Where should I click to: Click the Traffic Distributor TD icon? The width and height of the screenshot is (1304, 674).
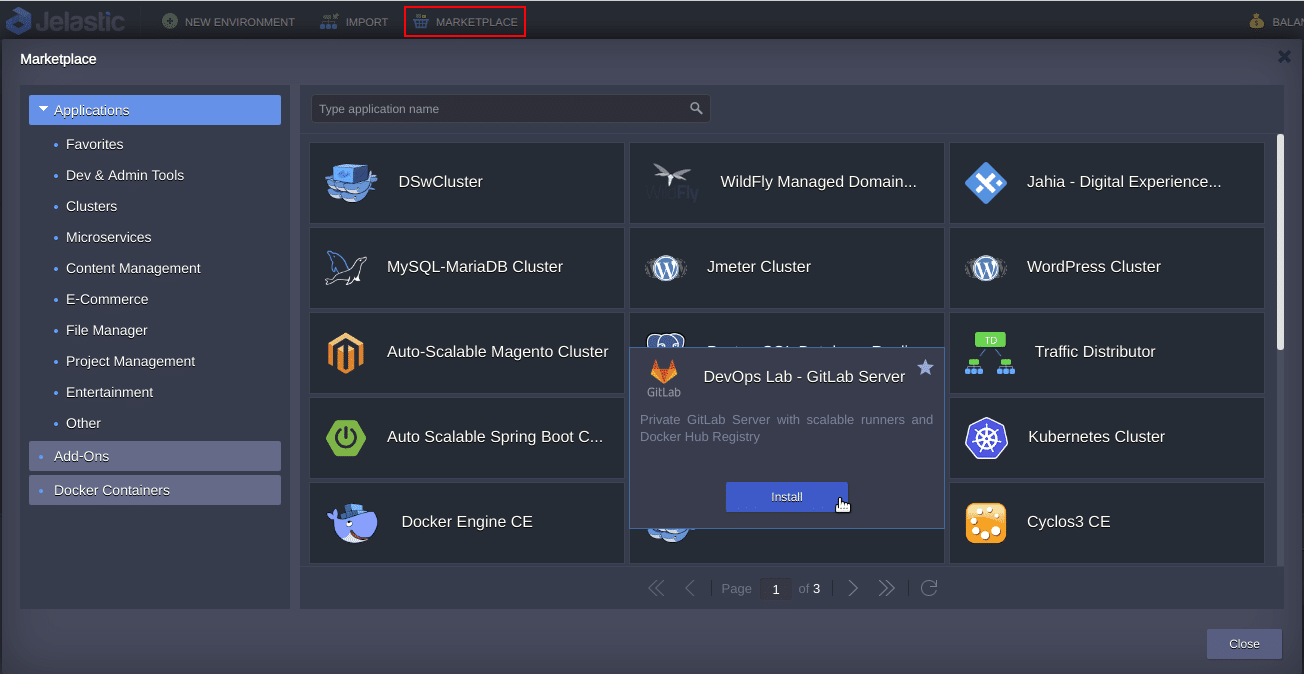click(x=990, y=352)
